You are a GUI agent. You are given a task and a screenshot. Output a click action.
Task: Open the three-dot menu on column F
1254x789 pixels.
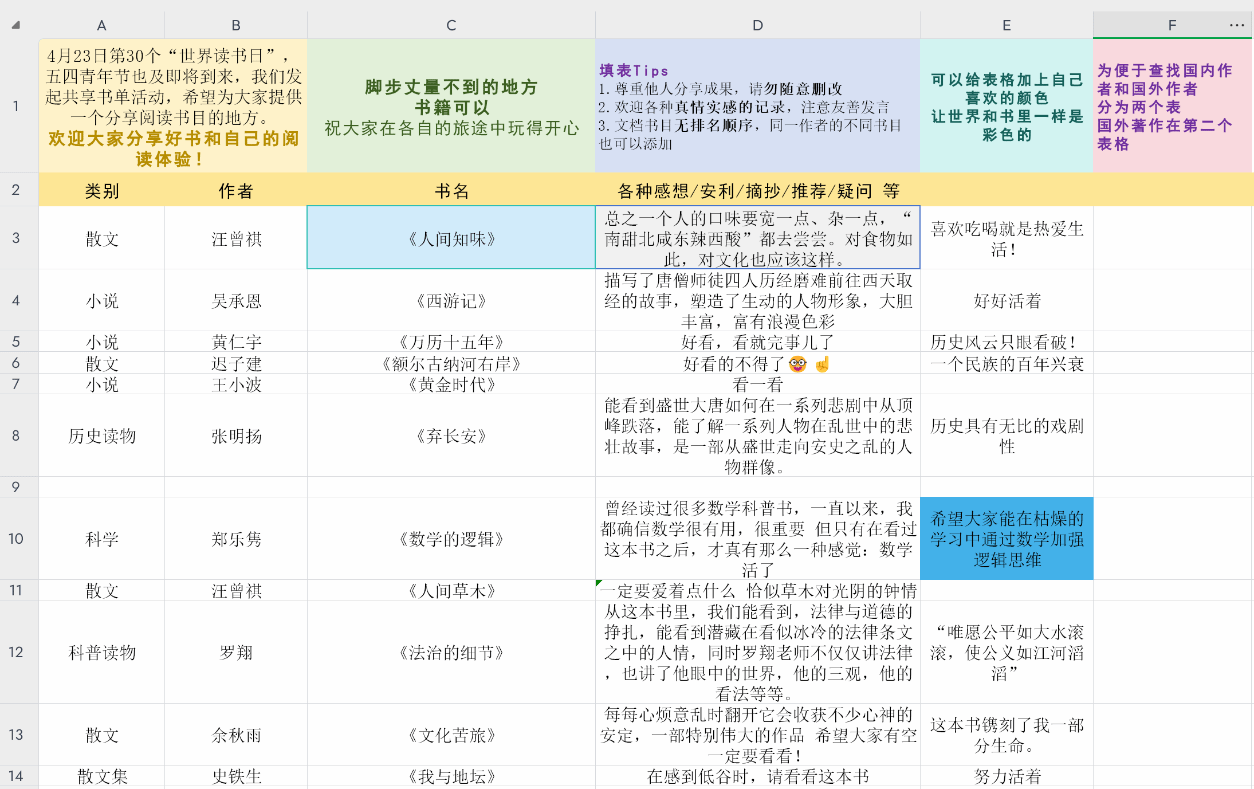(x=1237, y=25)
